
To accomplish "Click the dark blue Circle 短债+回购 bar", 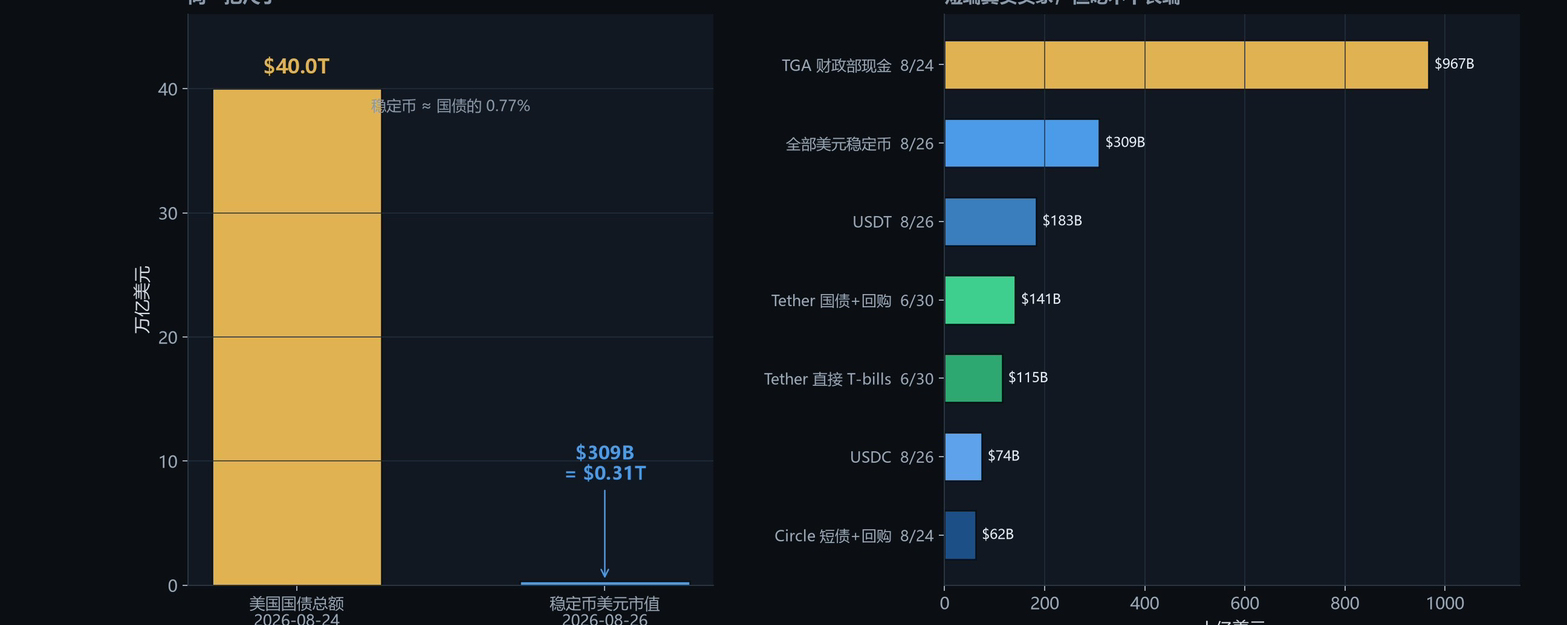I will (x=960, y=535).
